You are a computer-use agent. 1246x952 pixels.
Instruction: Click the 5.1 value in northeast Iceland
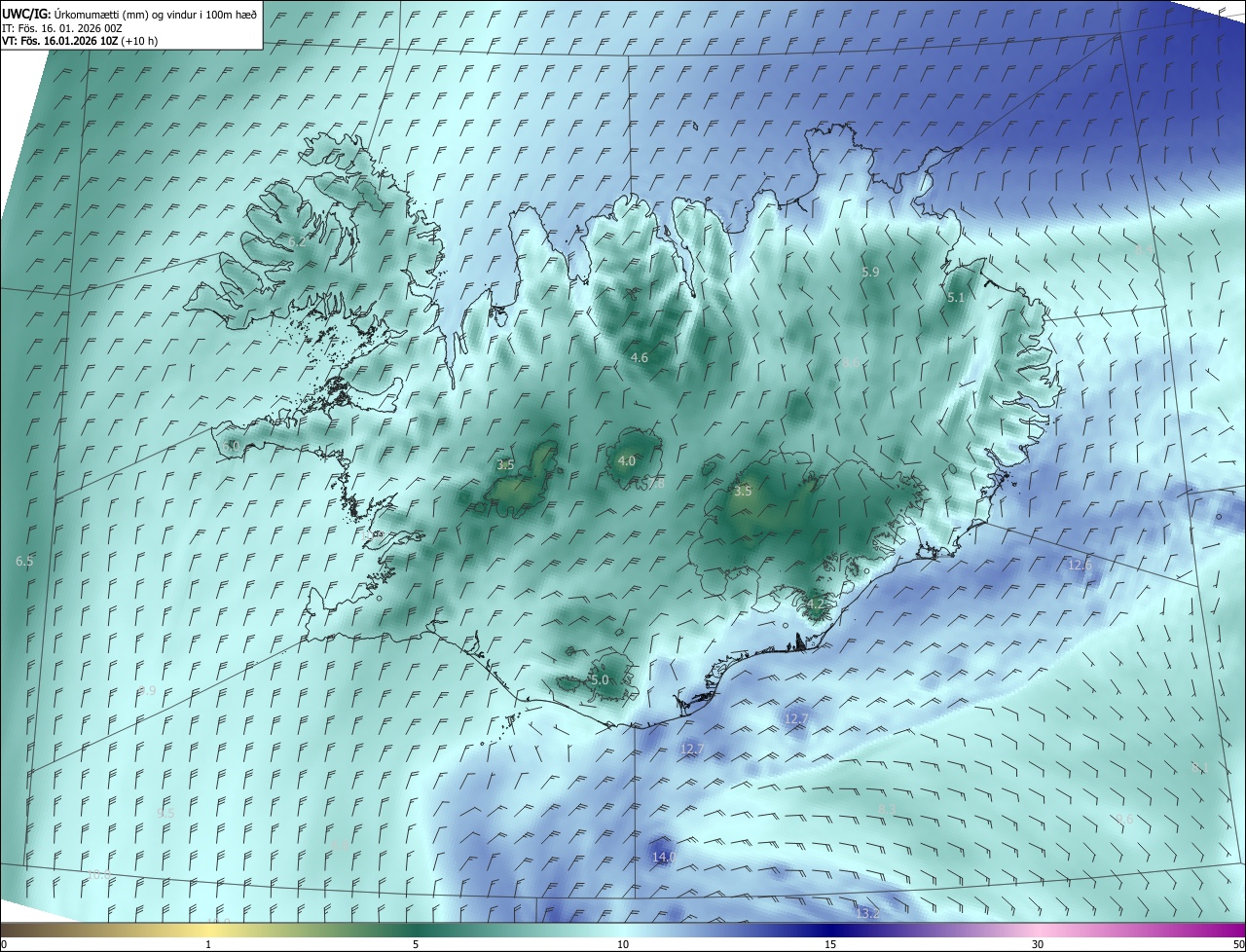coord(955,298)
